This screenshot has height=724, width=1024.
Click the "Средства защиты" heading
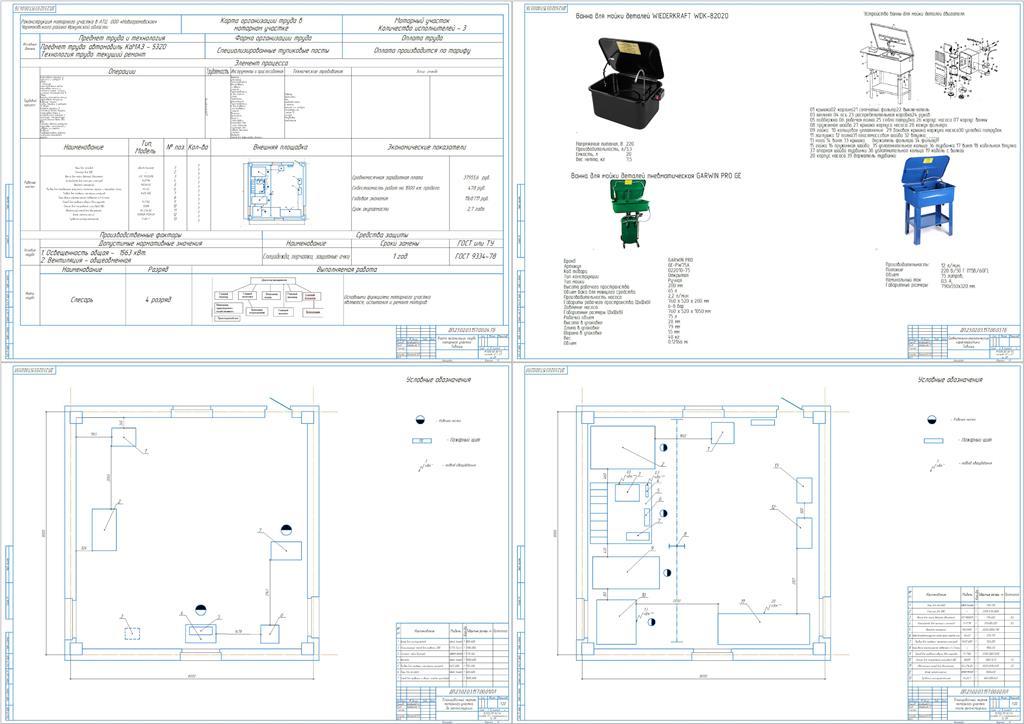383,234
